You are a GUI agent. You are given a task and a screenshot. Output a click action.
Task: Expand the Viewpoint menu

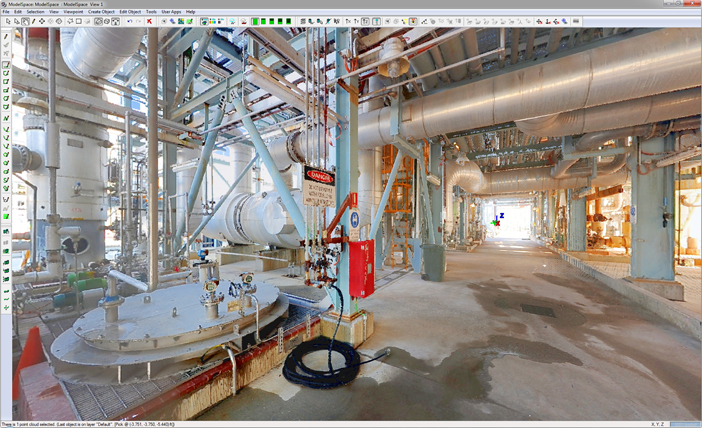[x=73, y=11]
